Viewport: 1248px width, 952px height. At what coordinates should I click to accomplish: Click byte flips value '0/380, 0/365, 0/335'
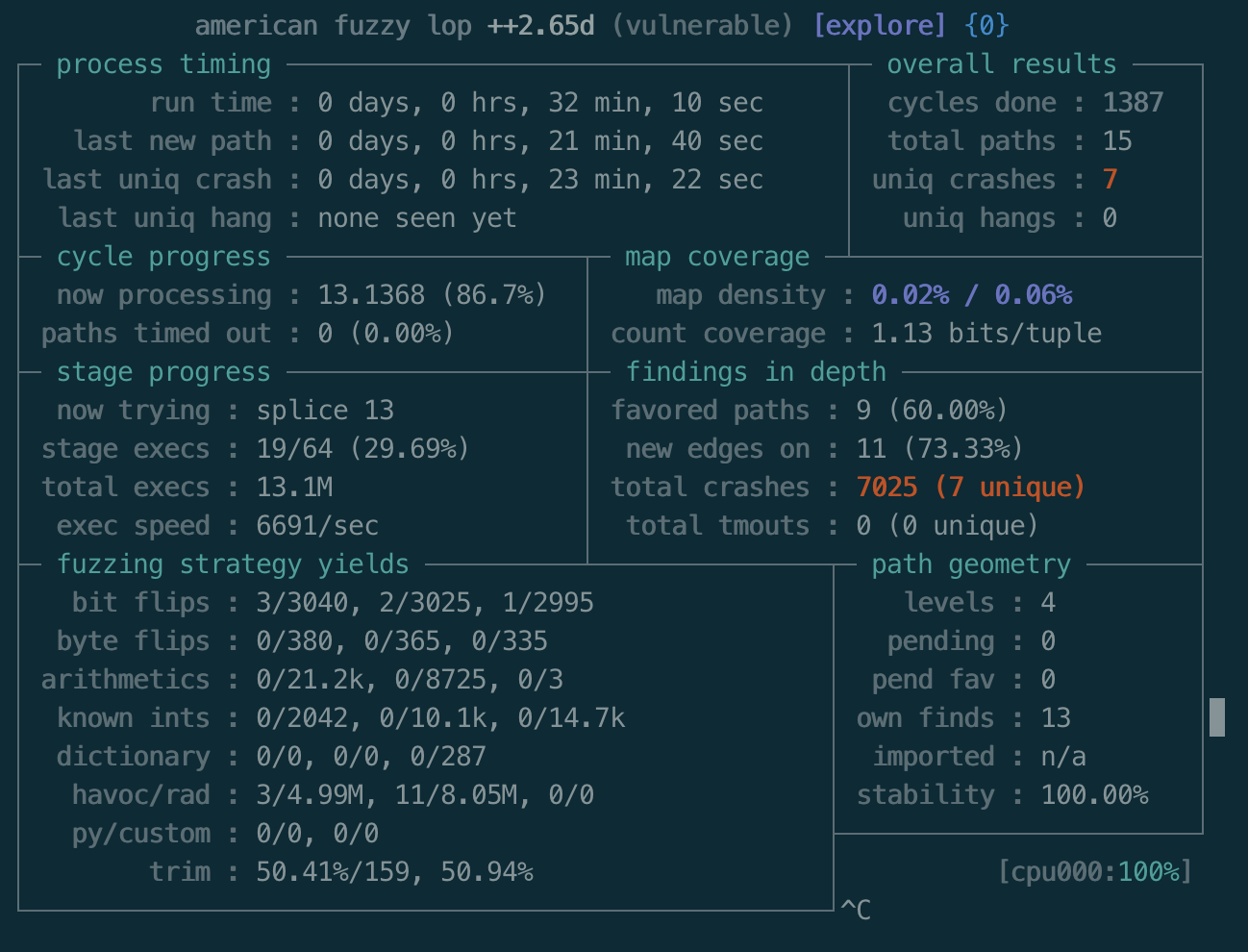(402, 641)
